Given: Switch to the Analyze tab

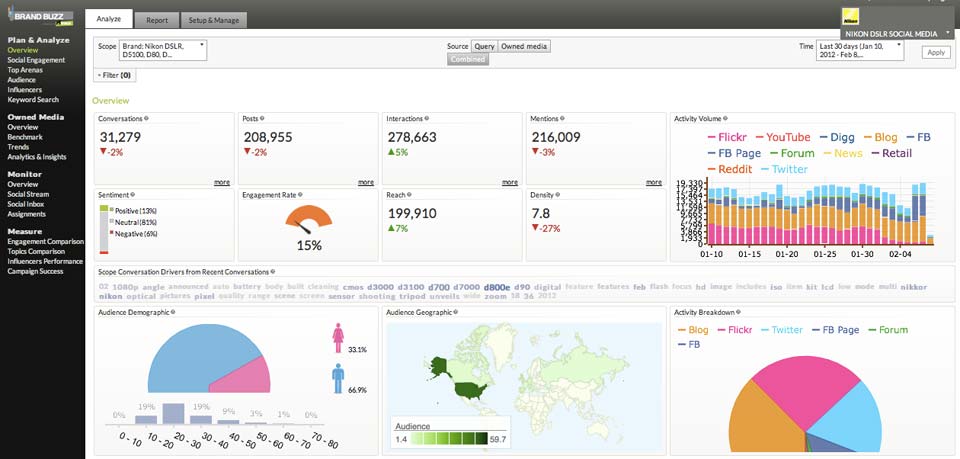Looking at the screenshot, I should coord(108,19).
